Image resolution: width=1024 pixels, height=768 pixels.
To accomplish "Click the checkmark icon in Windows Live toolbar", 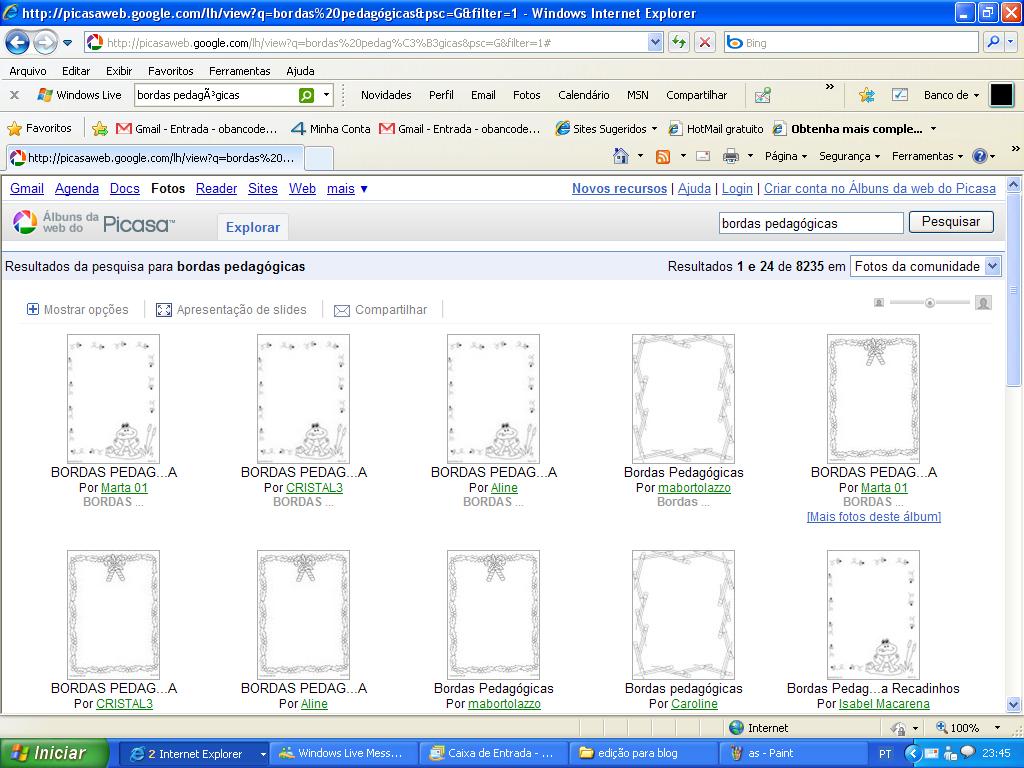I will pyautogui.click(x=900, y=95).
